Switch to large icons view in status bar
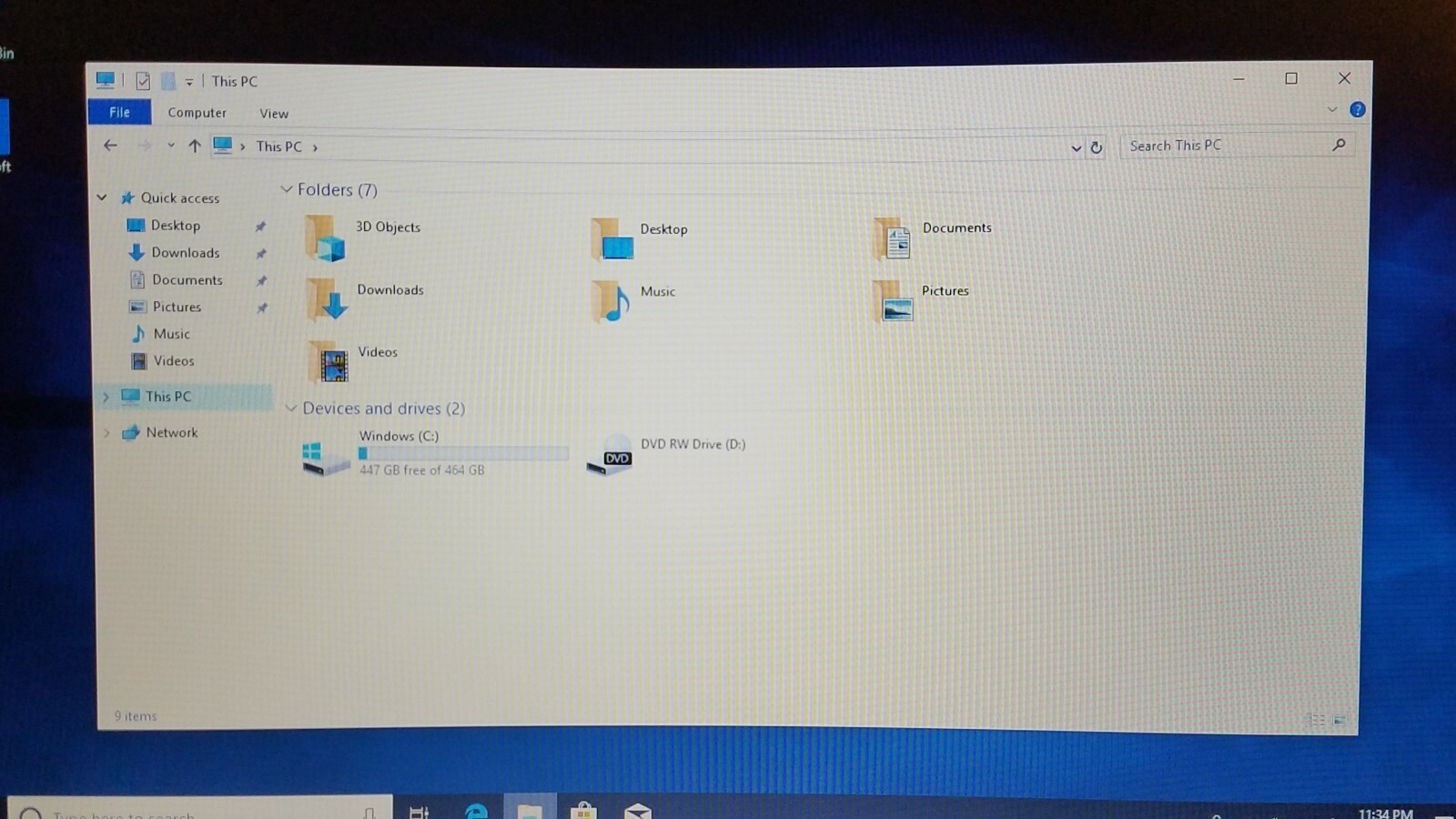The image size is (1456, 819). pos(1340,720)
